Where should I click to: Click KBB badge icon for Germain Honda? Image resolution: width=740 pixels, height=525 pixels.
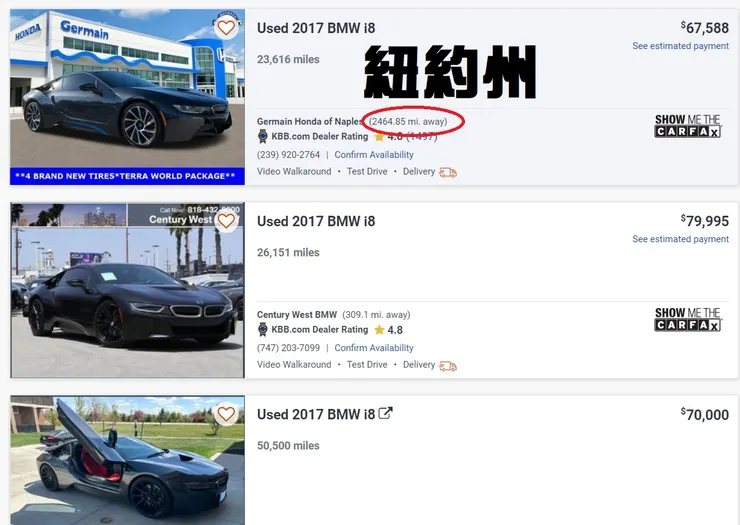tap(263, 136)
